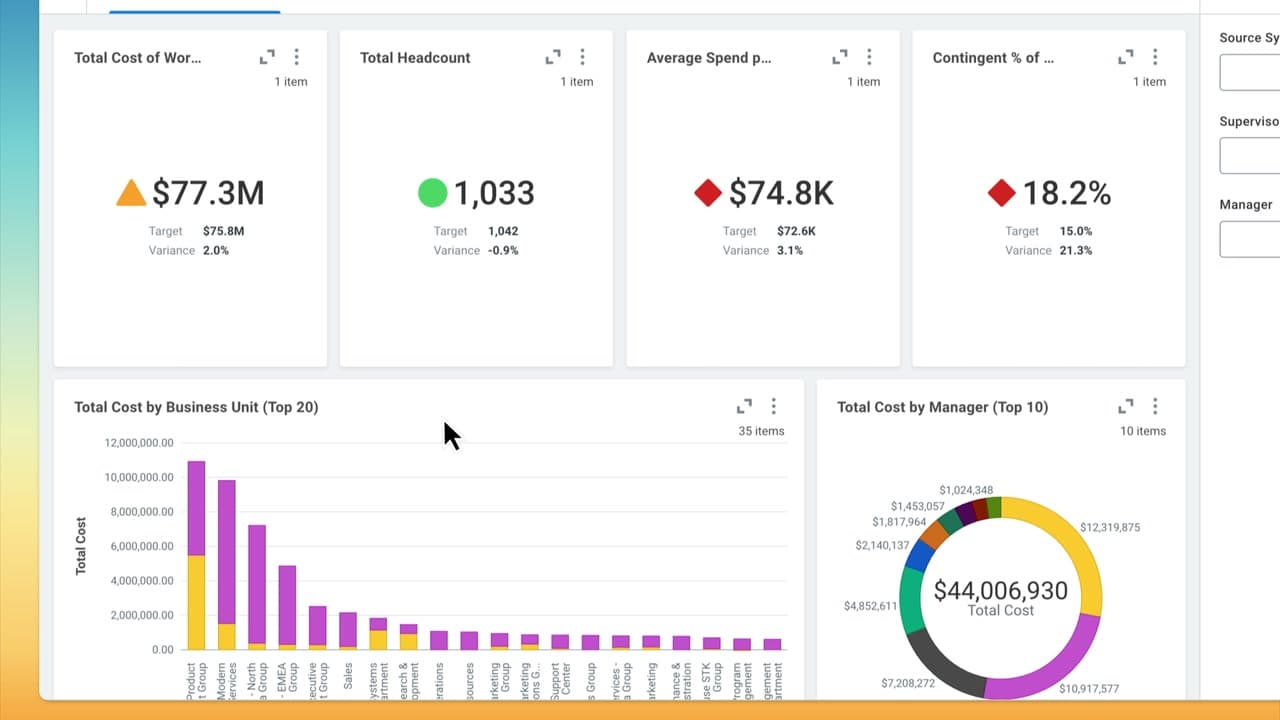Click the green circle headcount indicator
Screen dimensions: 1280x720
[432, 192]
